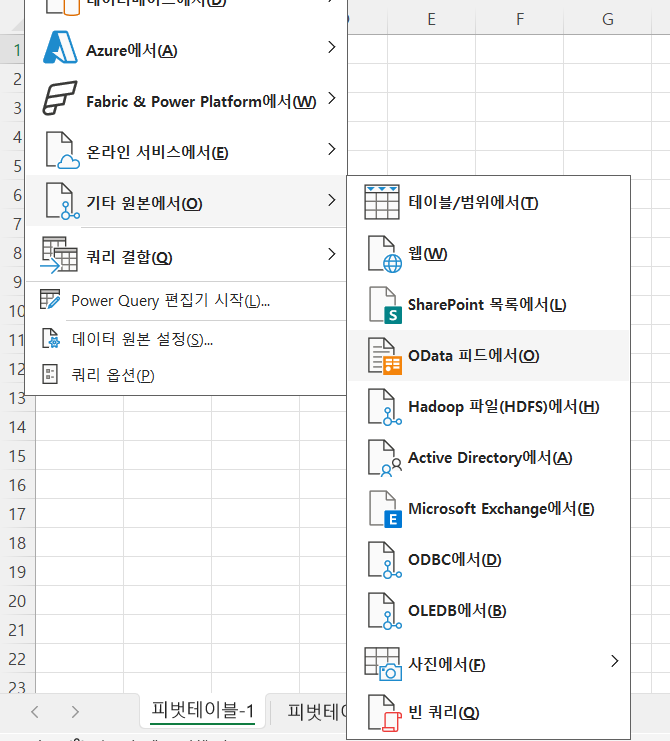Launch Power Query 편집기 시작(L)
This screenshot has width=670, height=741.
(x=186, y=301)
